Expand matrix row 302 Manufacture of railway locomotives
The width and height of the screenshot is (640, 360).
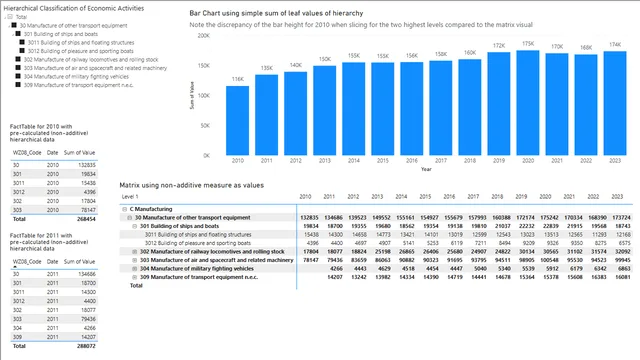134,252
